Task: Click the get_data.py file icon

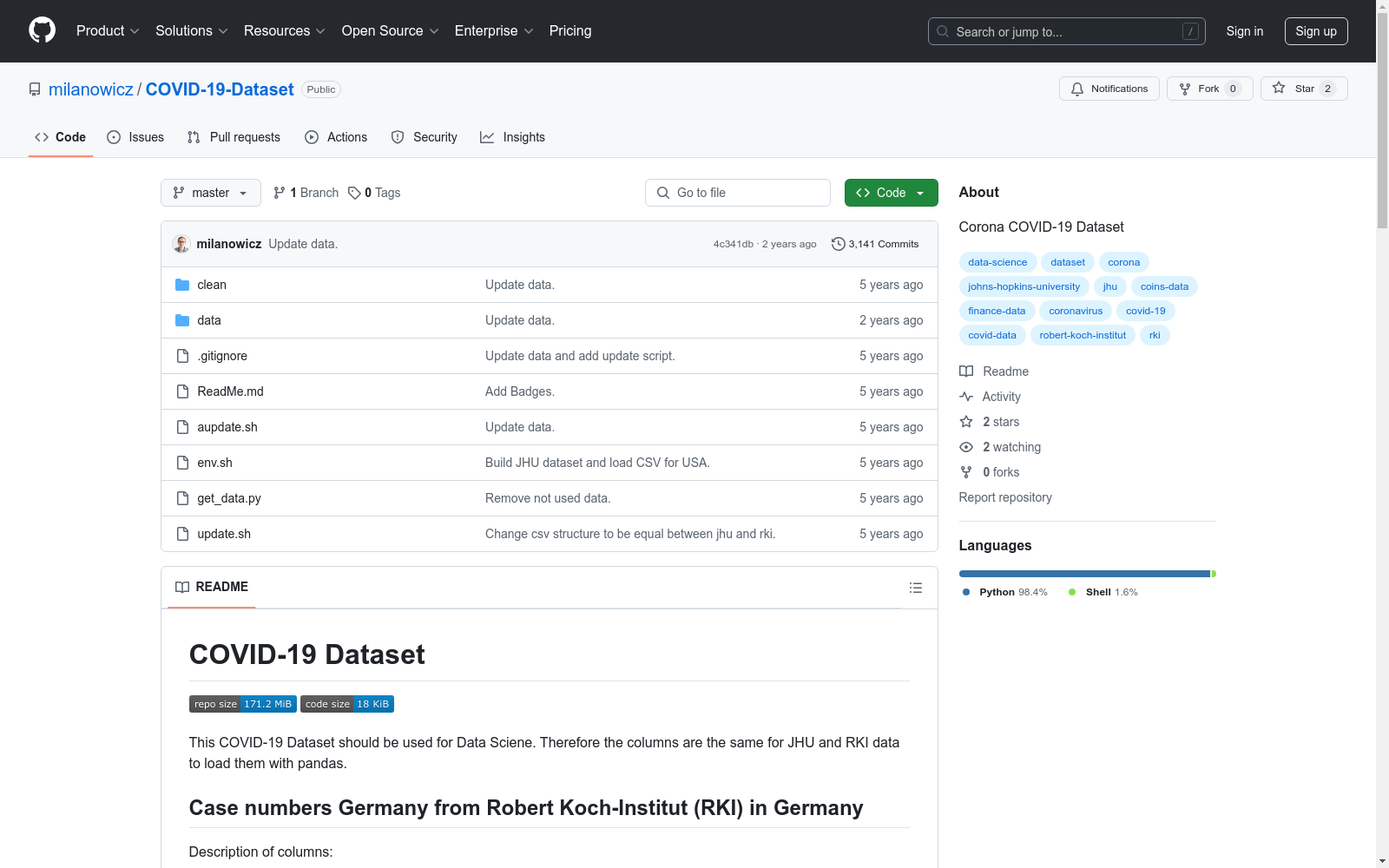Action: pos(182,498)
